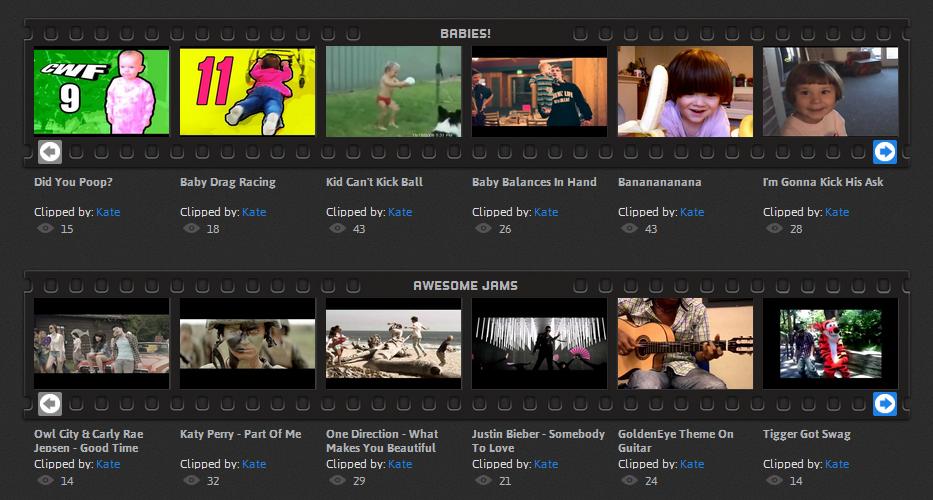Click the eye views icon under Bananananana
This screenshot has width=933, height=500.
click(x=629, y=229)
